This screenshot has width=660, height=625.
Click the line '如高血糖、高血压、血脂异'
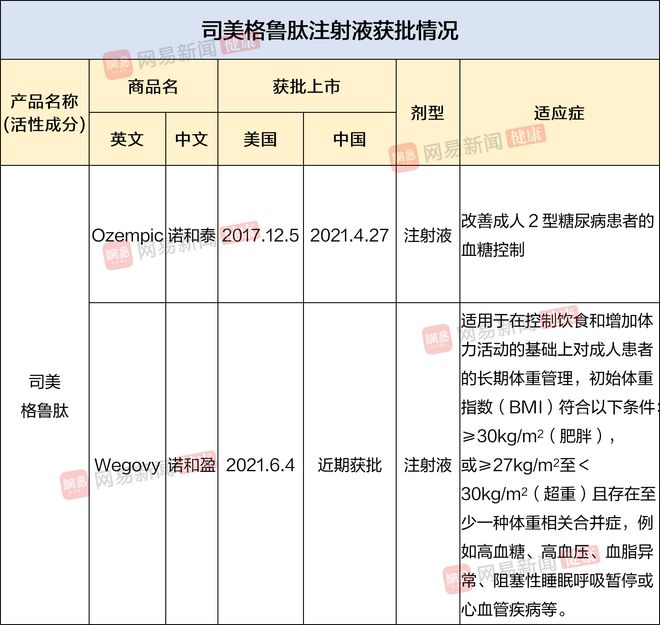pyautogui.click(x=557, y=551)
